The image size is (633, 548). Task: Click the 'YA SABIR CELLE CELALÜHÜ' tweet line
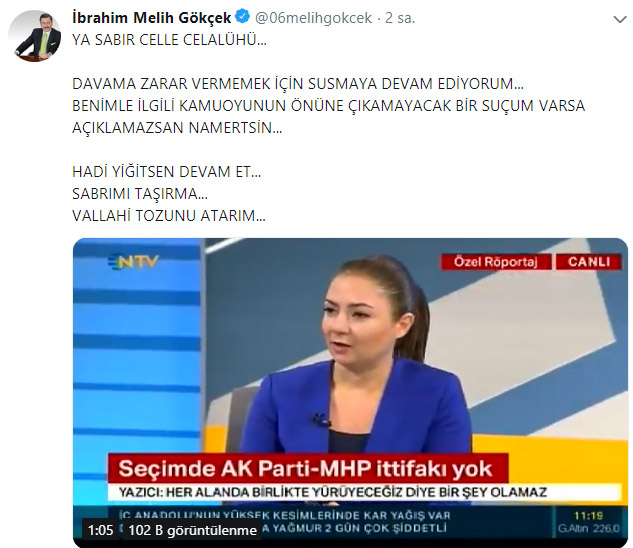170,40
